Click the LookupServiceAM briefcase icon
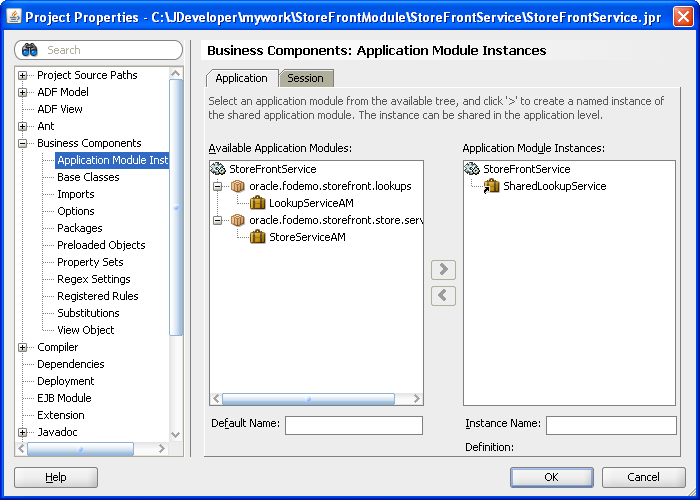This screenshot has width=700, height=500. [258, 203]
